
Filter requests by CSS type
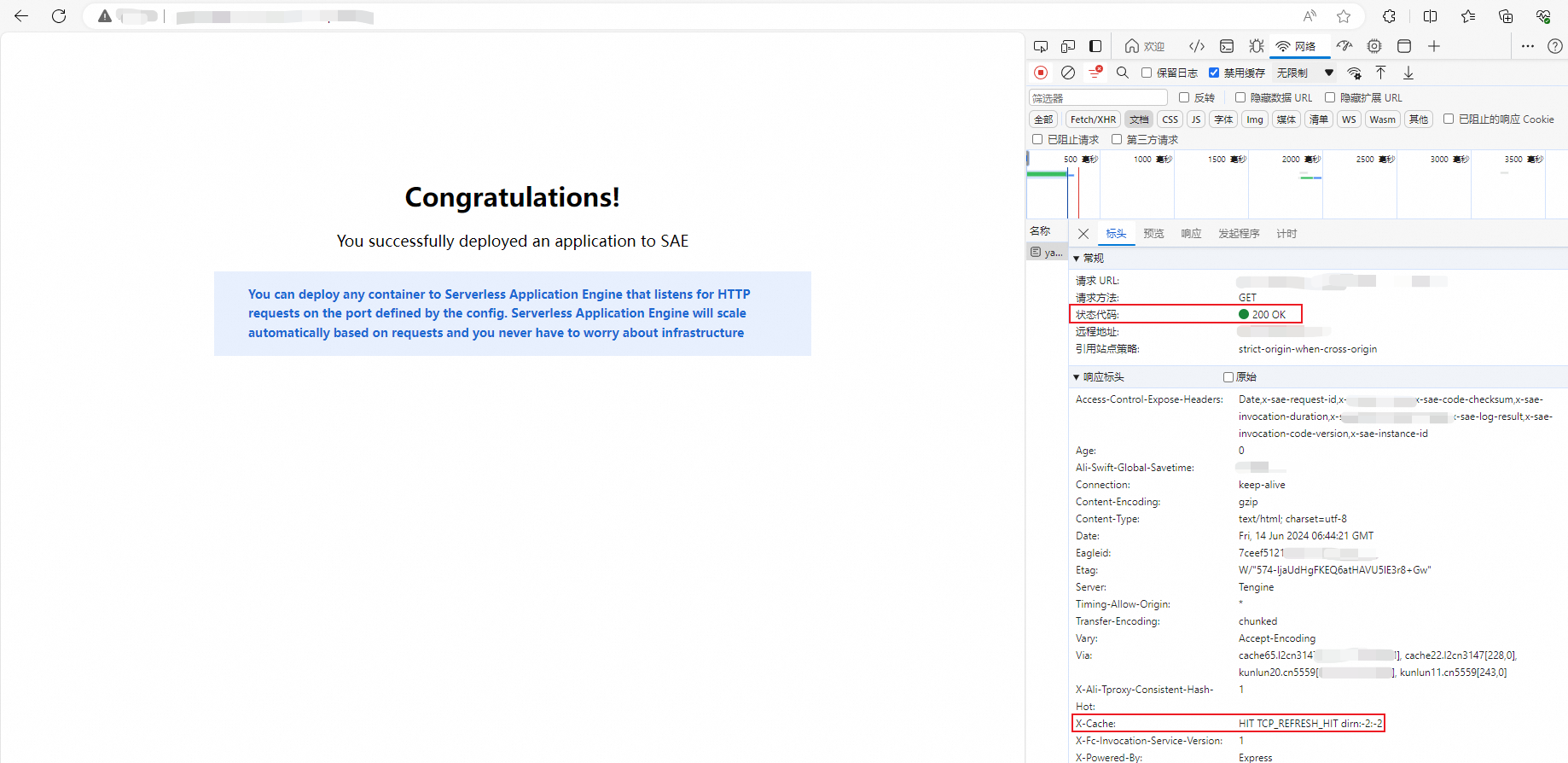(x=1170, y=119)
